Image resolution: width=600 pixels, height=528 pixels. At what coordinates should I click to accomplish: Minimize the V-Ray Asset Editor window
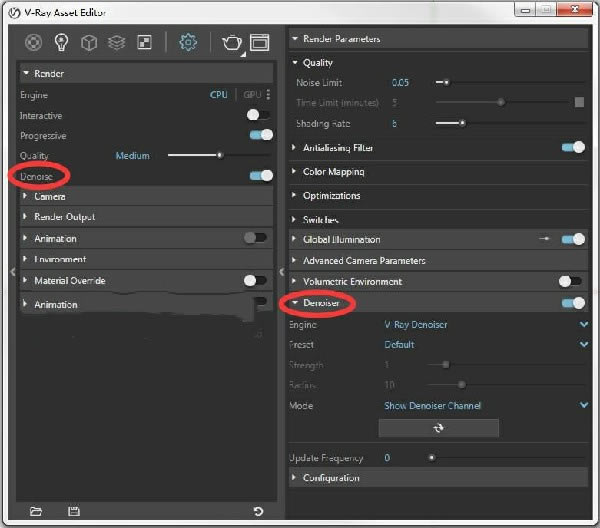525,10
